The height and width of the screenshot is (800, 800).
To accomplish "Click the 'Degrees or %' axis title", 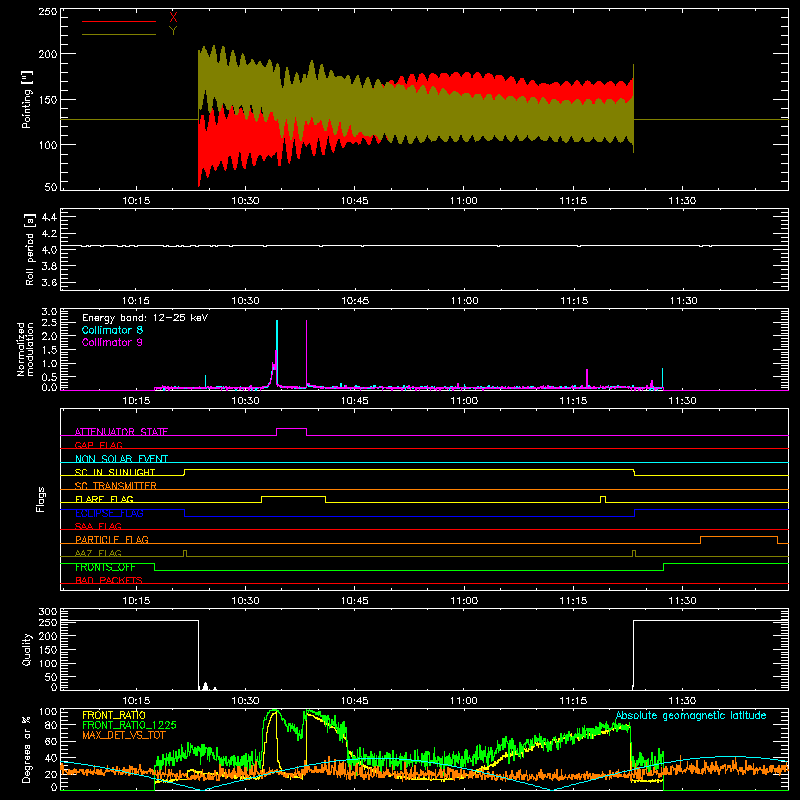I will point(27,749).
